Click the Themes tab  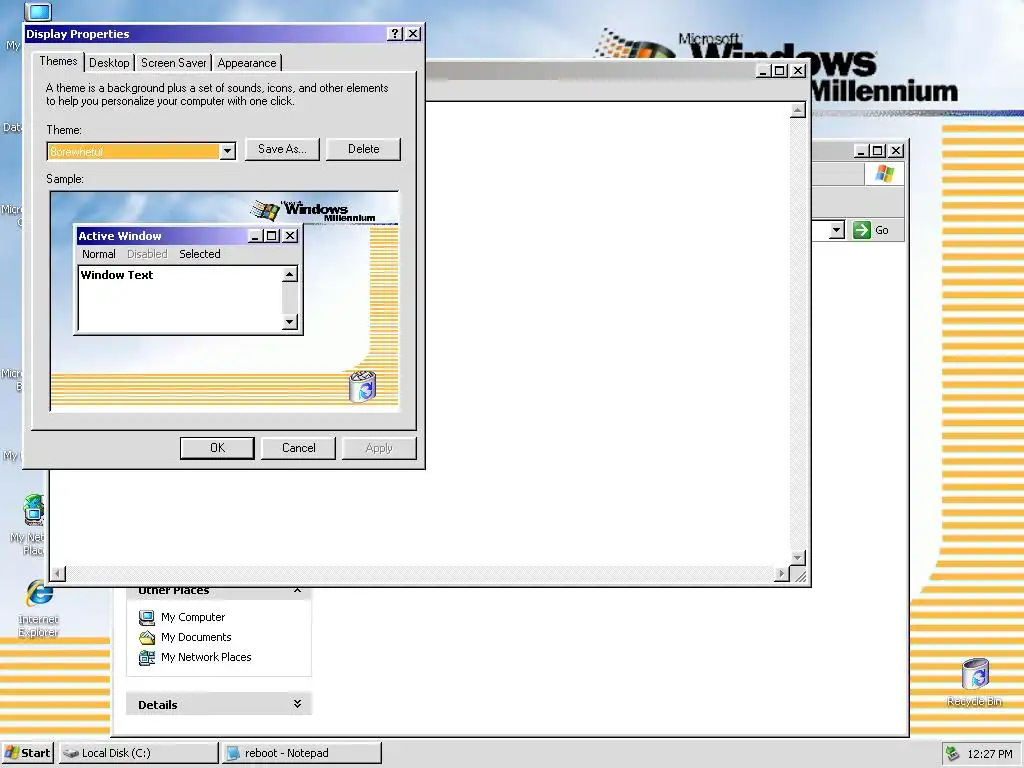click(x=58, y=61)
